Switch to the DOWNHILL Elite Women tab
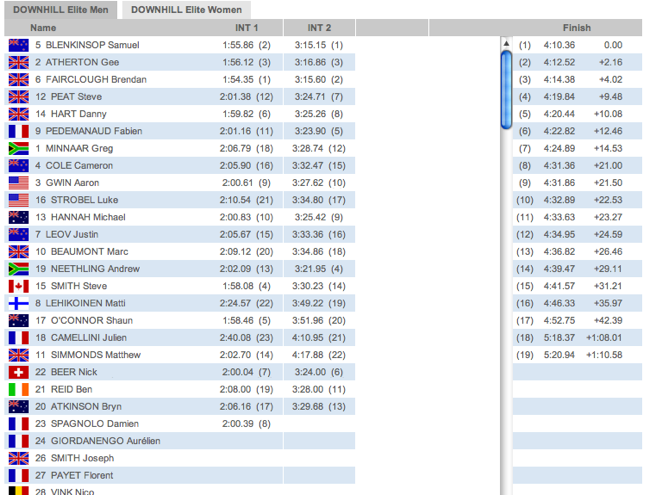Image resolution: width=650 pixels, height=495 pixels. (x=186, y=10)
